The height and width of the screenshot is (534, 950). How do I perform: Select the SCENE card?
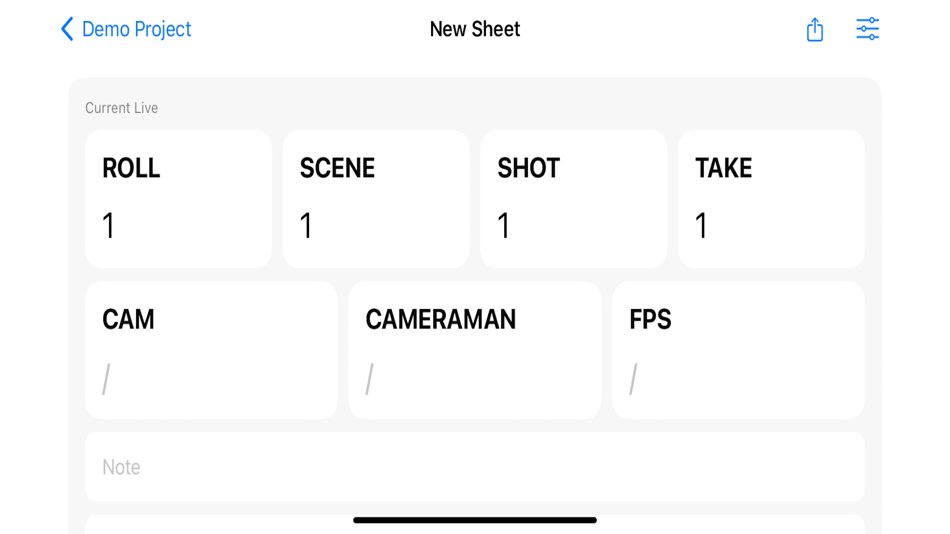coord(376,198)
